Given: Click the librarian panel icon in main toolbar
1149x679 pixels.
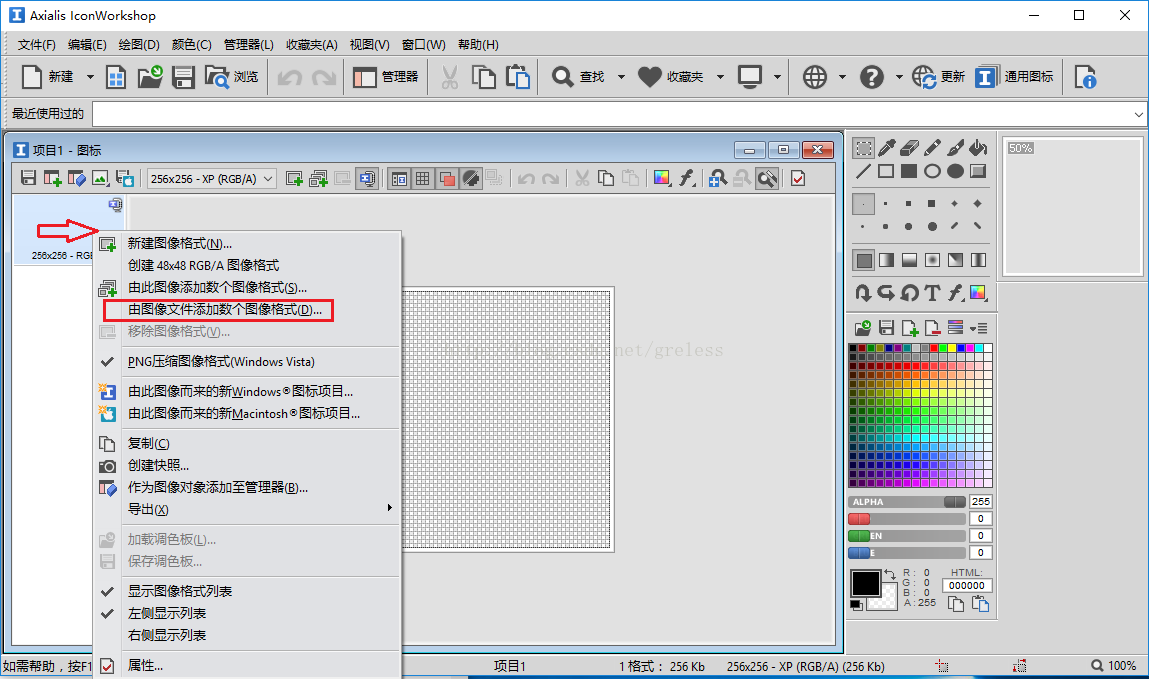Looking at the screenshot, I should [364, 77].
